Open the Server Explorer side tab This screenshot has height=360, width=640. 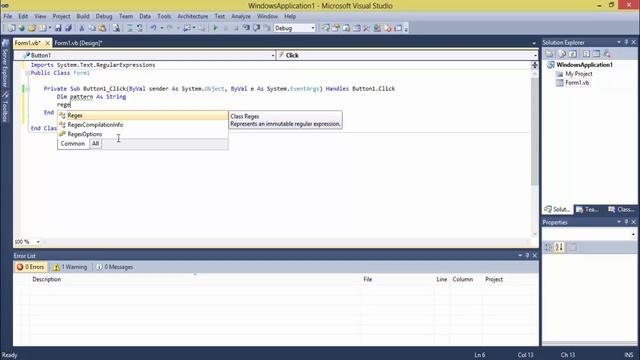(x=5, y=63)
